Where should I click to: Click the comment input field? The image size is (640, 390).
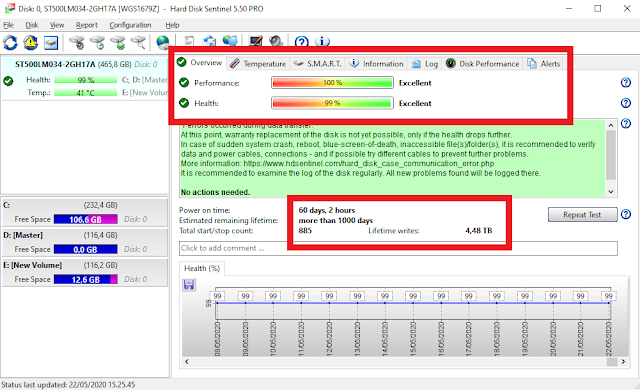coord(398,248)
